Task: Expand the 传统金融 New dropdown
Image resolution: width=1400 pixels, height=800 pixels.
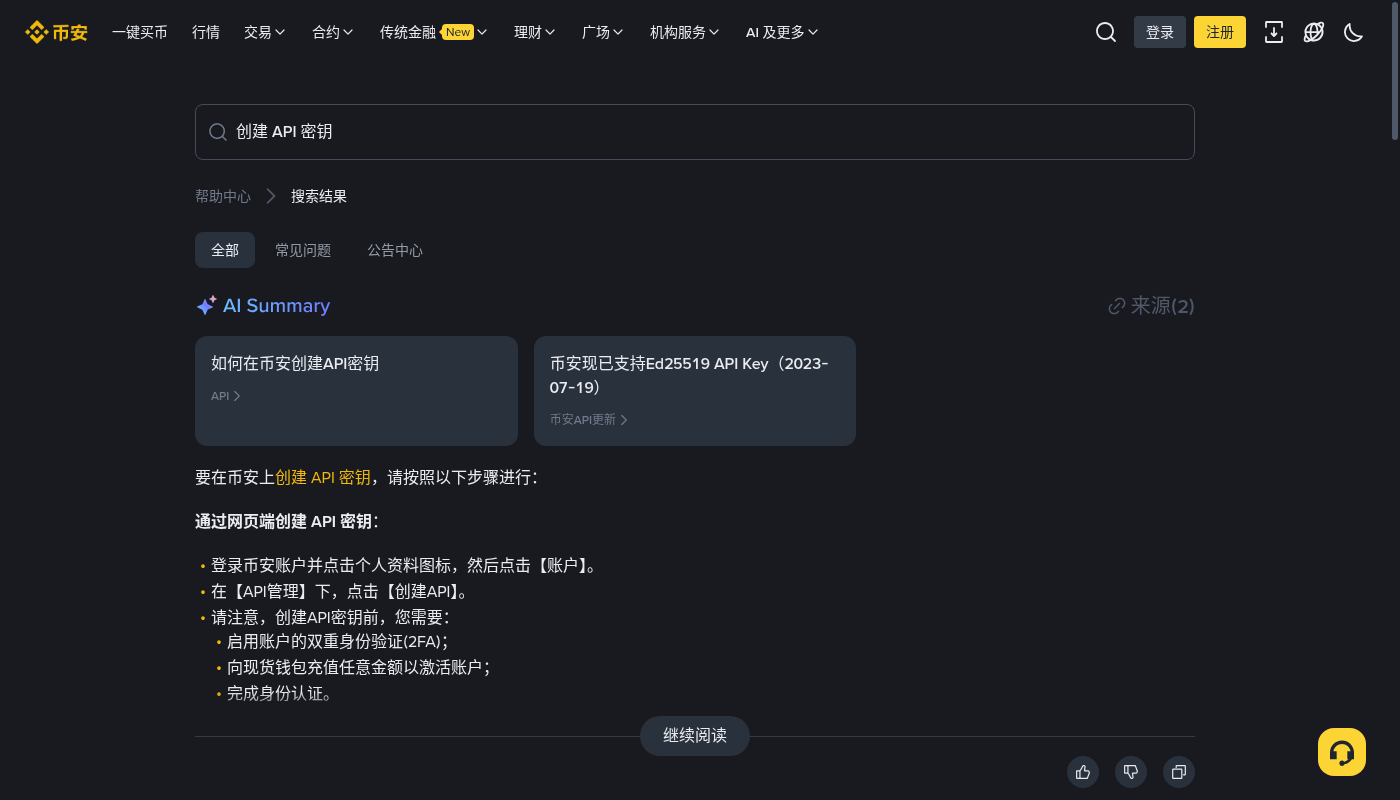Action: (x=434, y=32)
